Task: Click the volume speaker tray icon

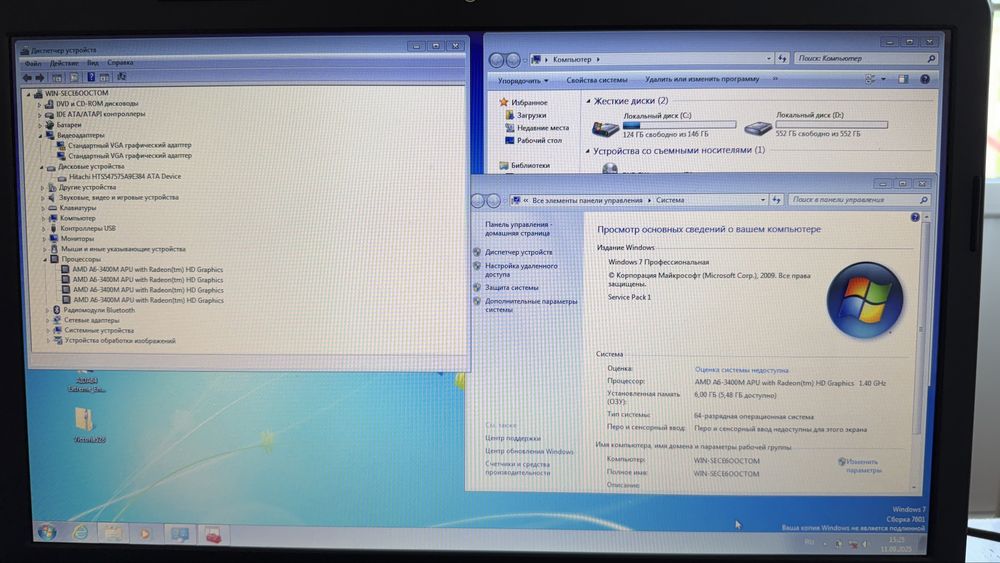Action: click(x=865, y=544)
